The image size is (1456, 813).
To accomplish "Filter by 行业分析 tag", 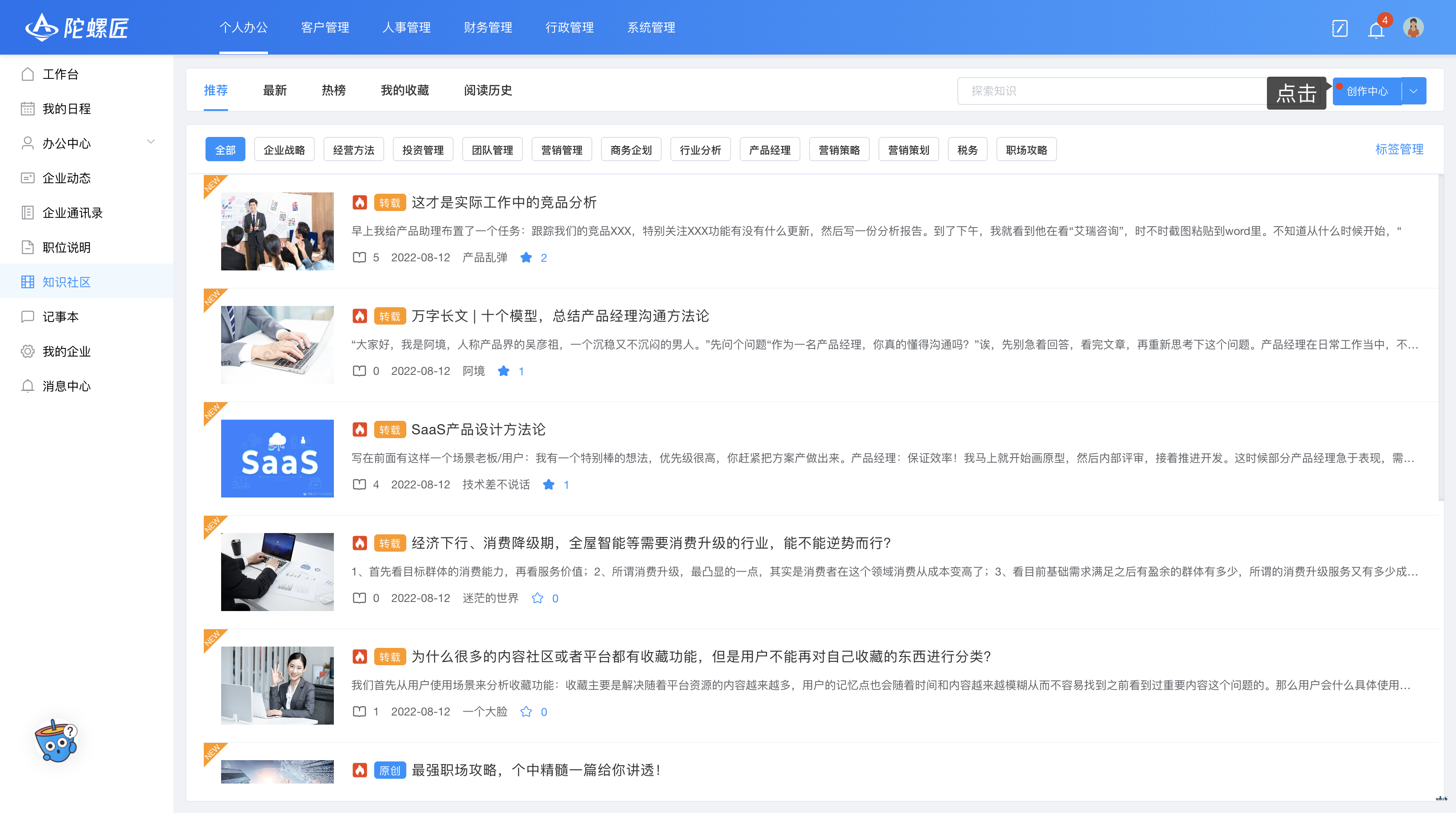I will [x=701, y=149].
